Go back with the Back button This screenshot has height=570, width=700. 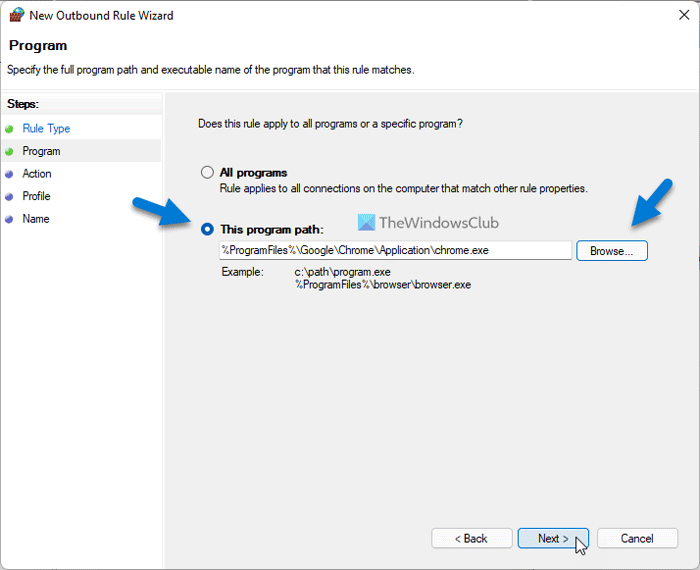click(471, 538)
